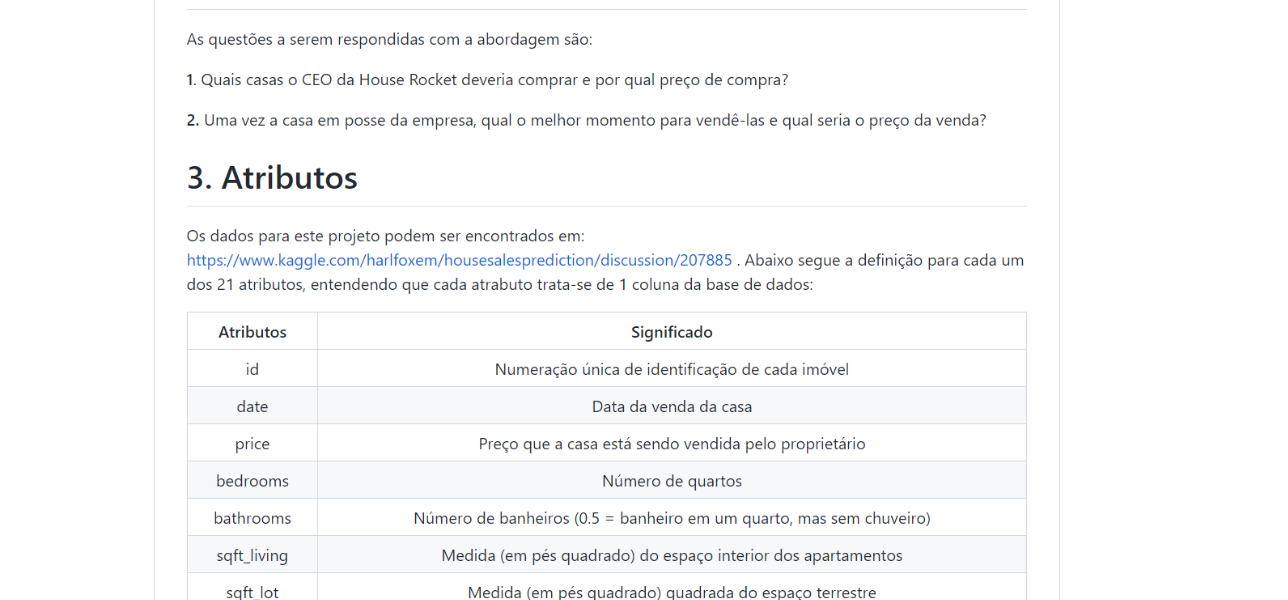The image size is (1288, 600).
Task: Click the "sqft_living" attribute cell
Action: [x=252, y=555]
